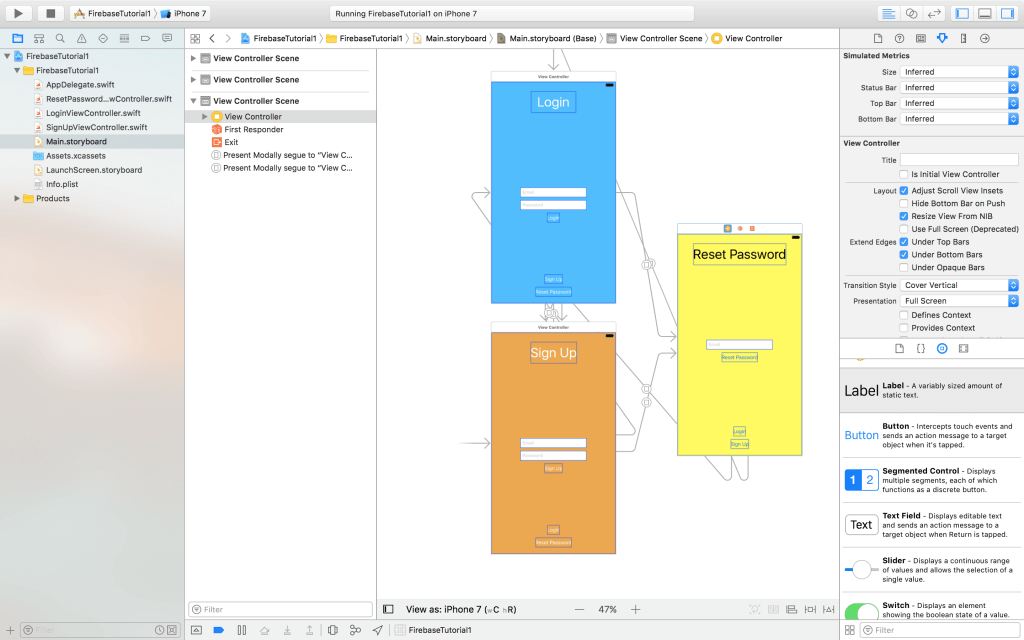The height and width of the screenshot is (640, 1024).
Task: Open the Size inspector
Action: pos(962,37)
